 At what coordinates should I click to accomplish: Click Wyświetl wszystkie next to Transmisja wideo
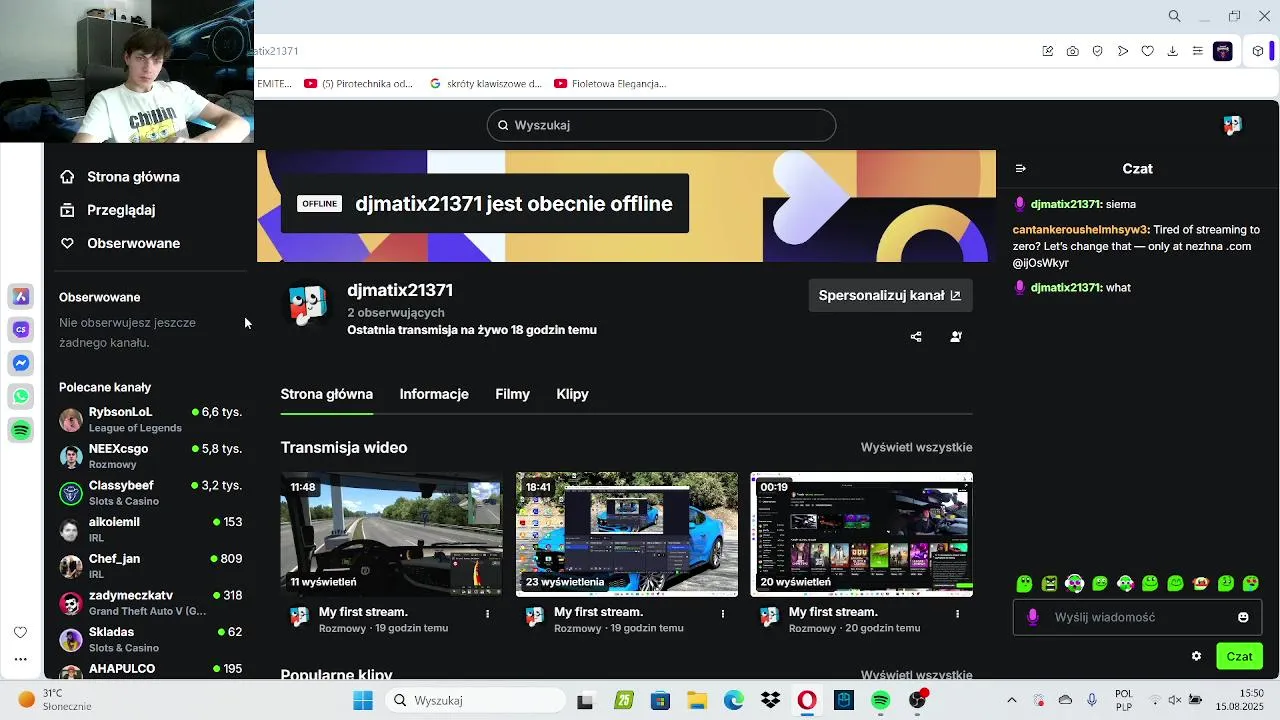[916, 447]
